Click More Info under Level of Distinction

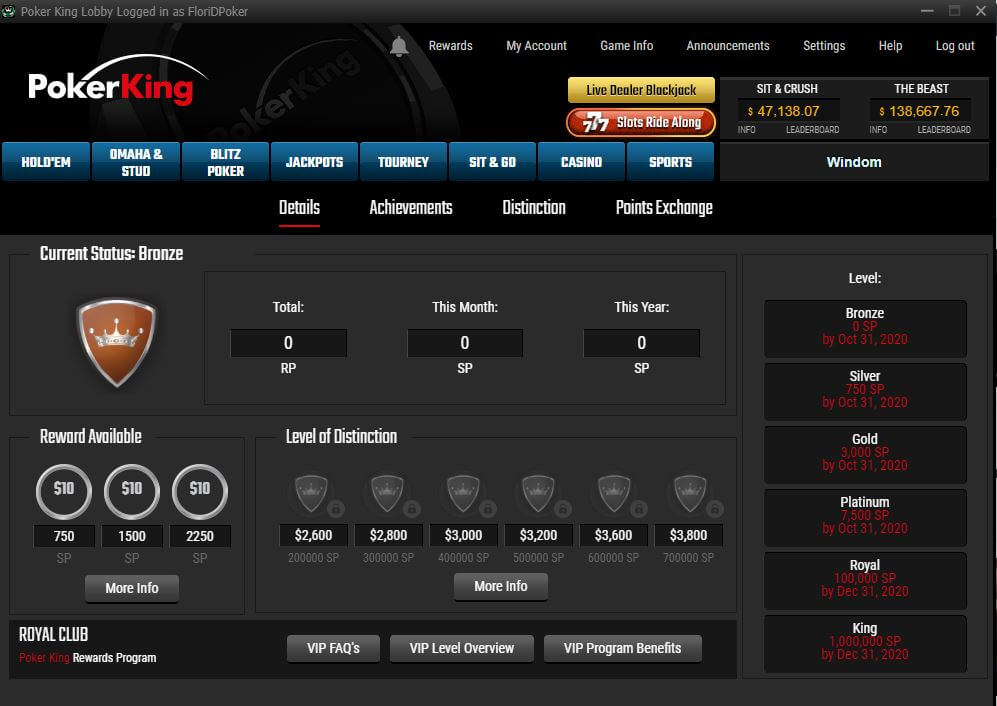[x=500, y=586]
